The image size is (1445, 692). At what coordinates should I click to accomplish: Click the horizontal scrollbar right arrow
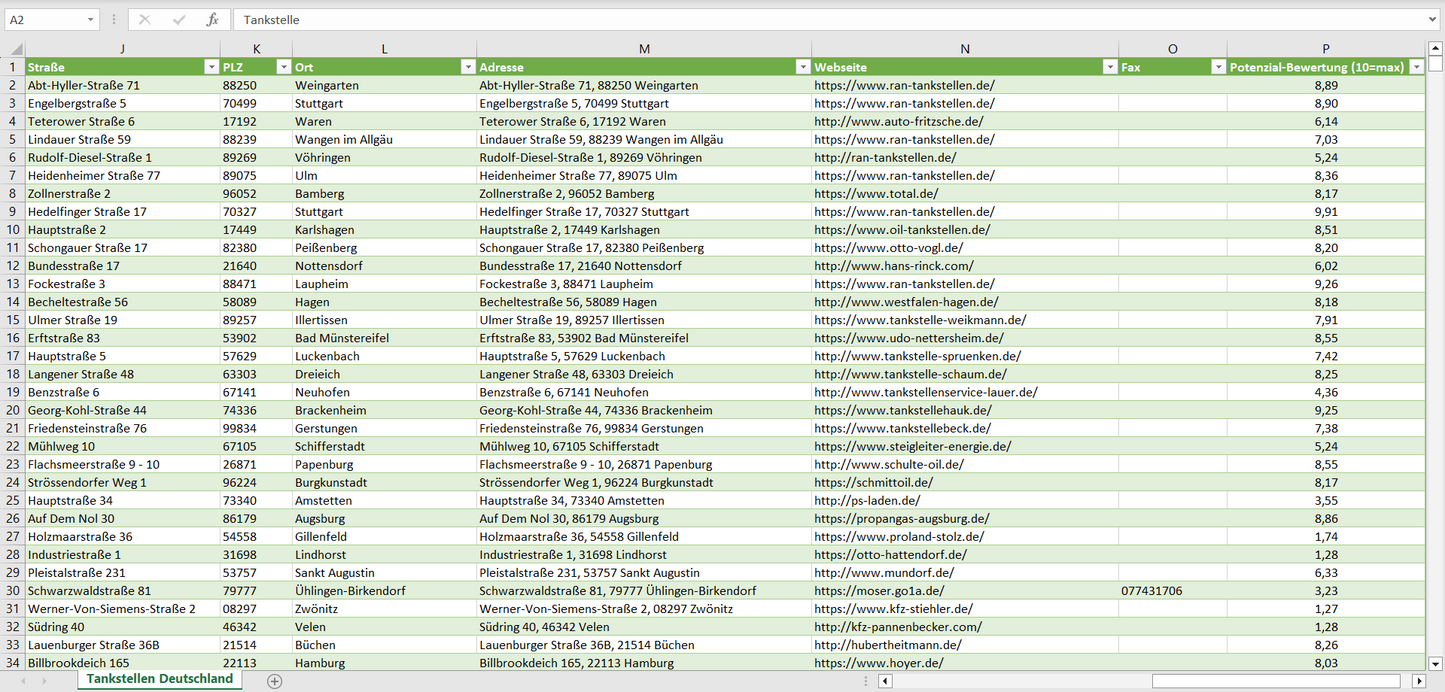[1418, 681]
